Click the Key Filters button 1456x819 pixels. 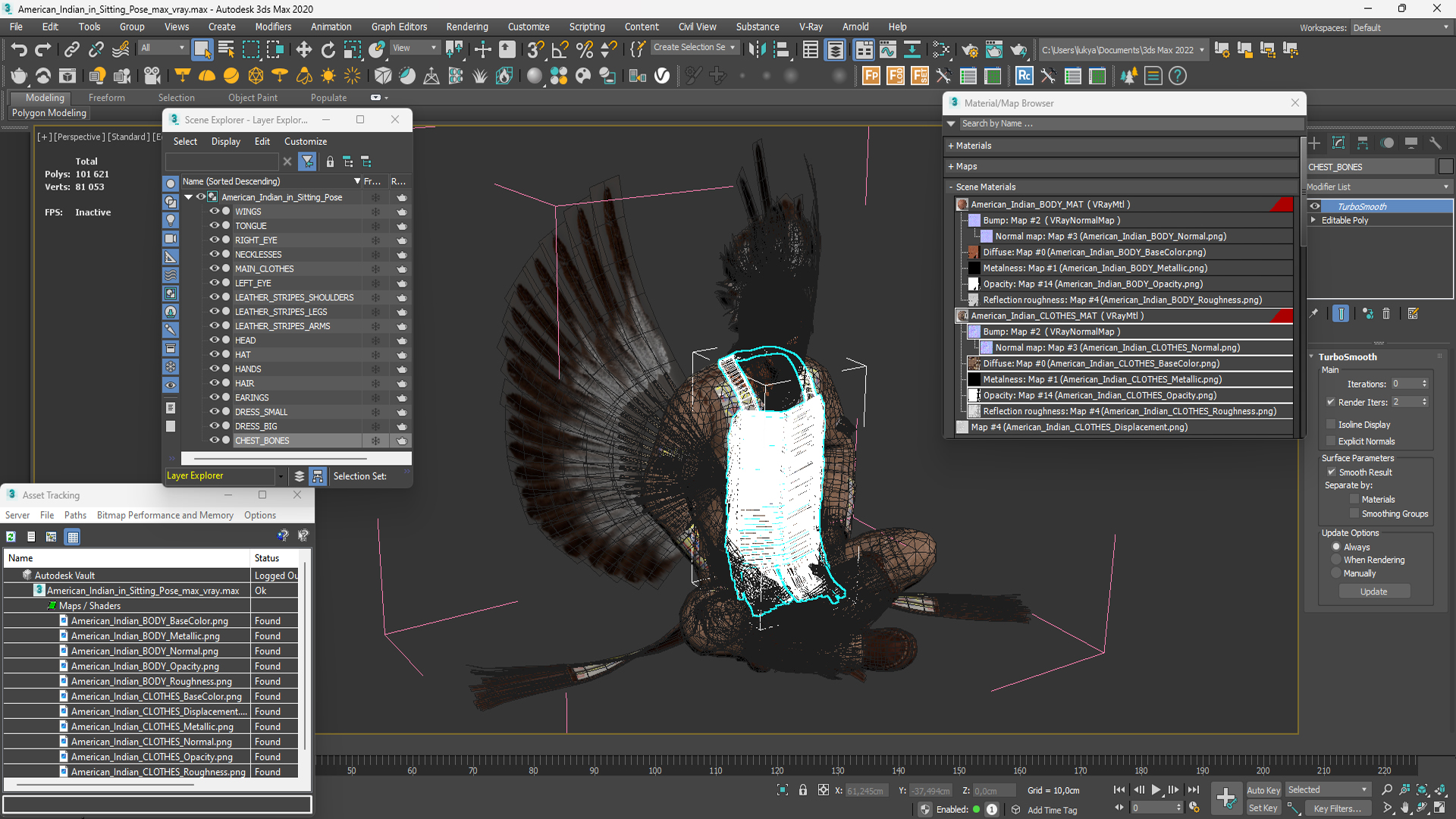(1338, 808)
